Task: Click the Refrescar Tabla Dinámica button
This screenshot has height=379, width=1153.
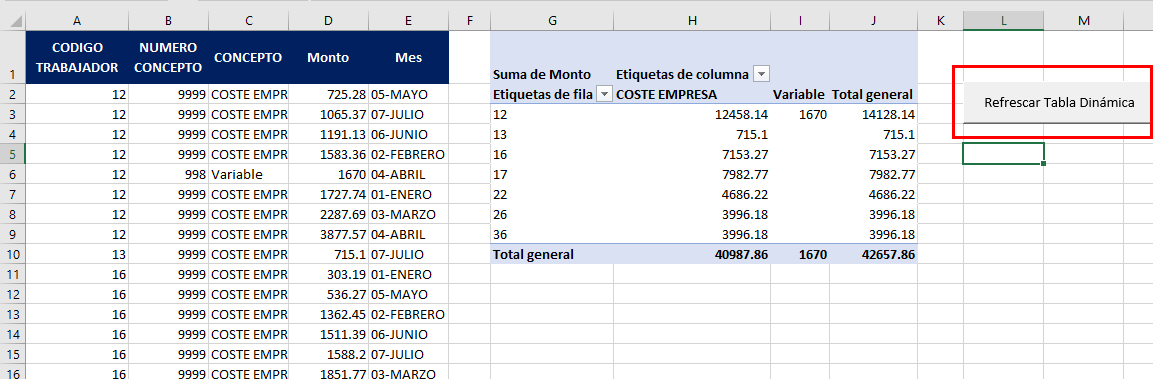Action: pyautogui.click(x=1059, y=102)
